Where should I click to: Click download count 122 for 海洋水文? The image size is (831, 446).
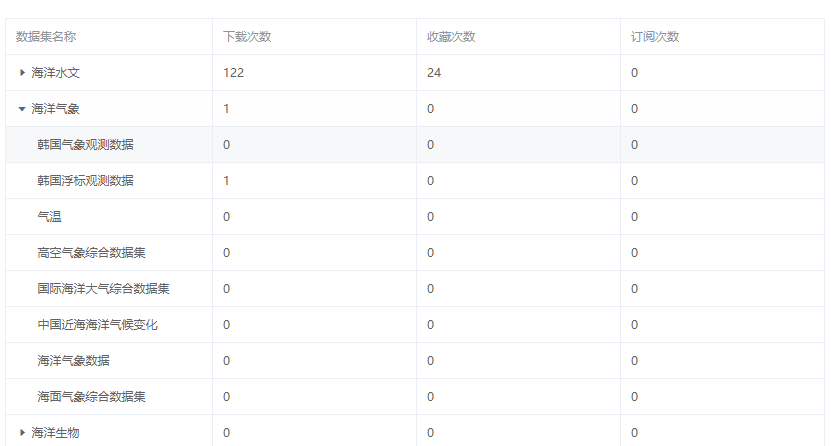click(234, 73)
